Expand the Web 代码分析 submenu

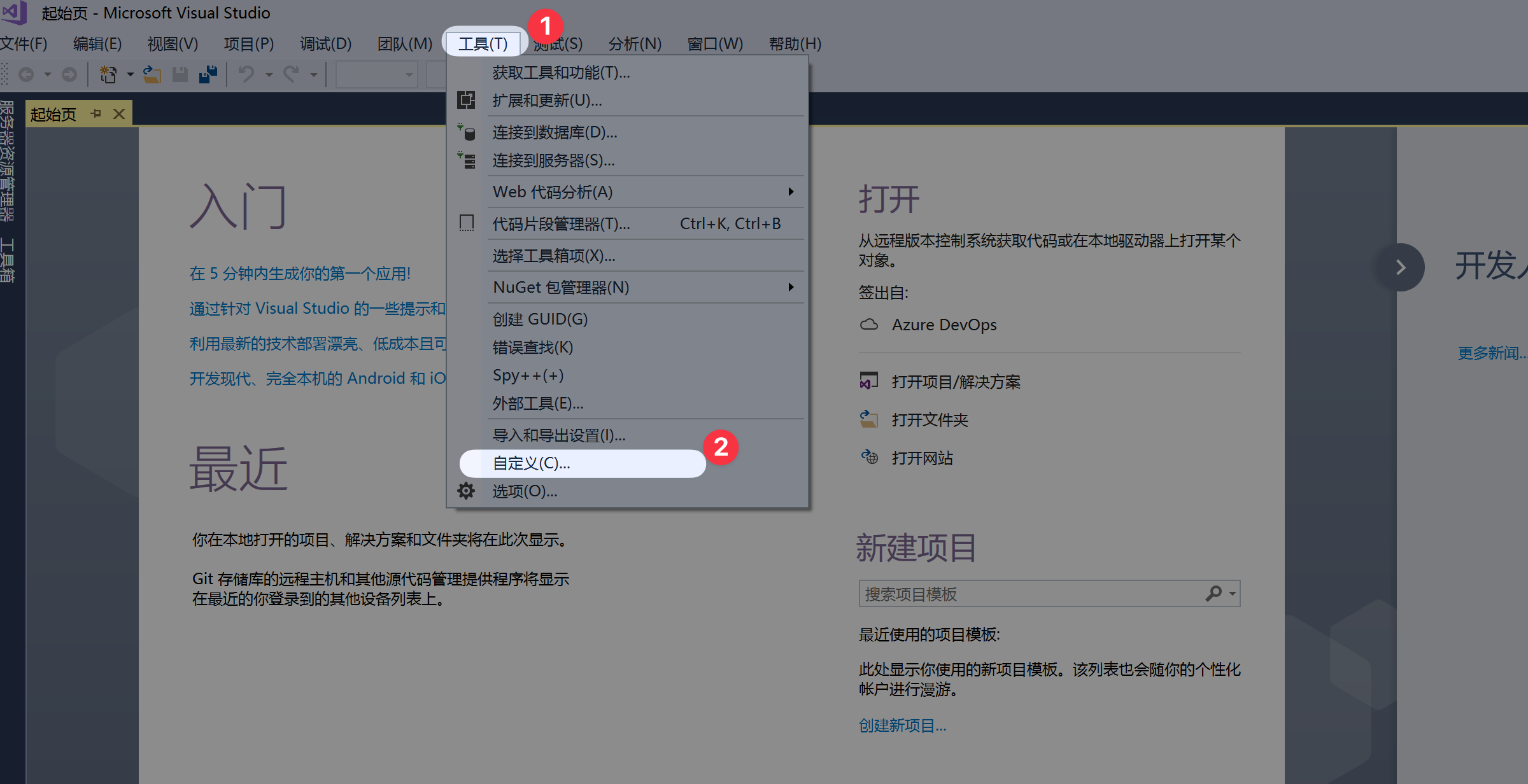pyautogui.click(x=791, y=192)
